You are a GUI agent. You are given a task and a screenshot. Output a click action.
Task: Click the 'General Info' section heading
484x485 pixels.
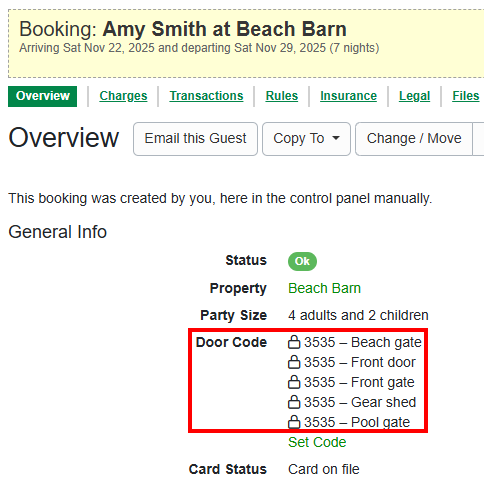tap(57, 232)
